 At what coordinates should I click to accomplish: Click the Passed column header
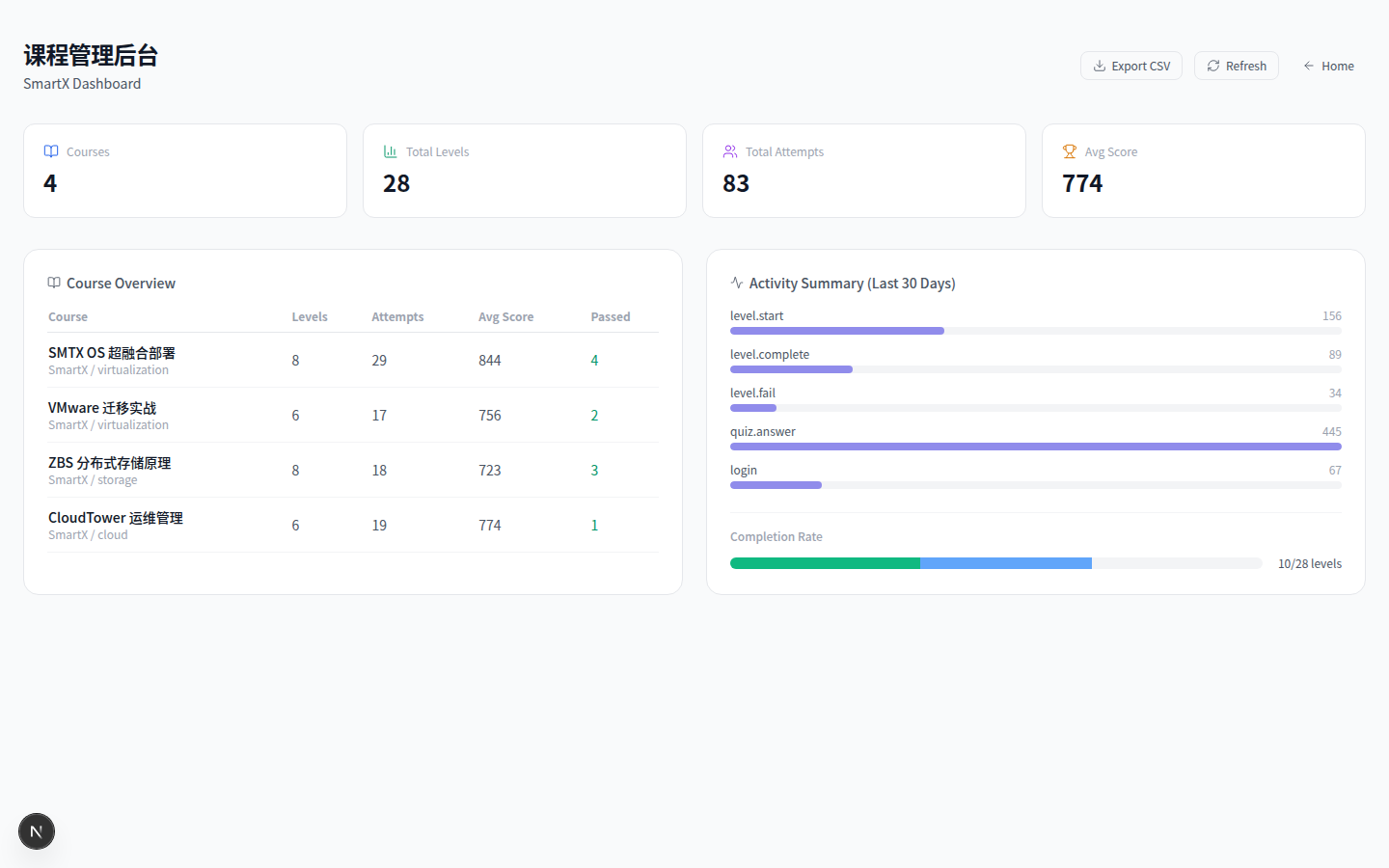pos(610,316)
